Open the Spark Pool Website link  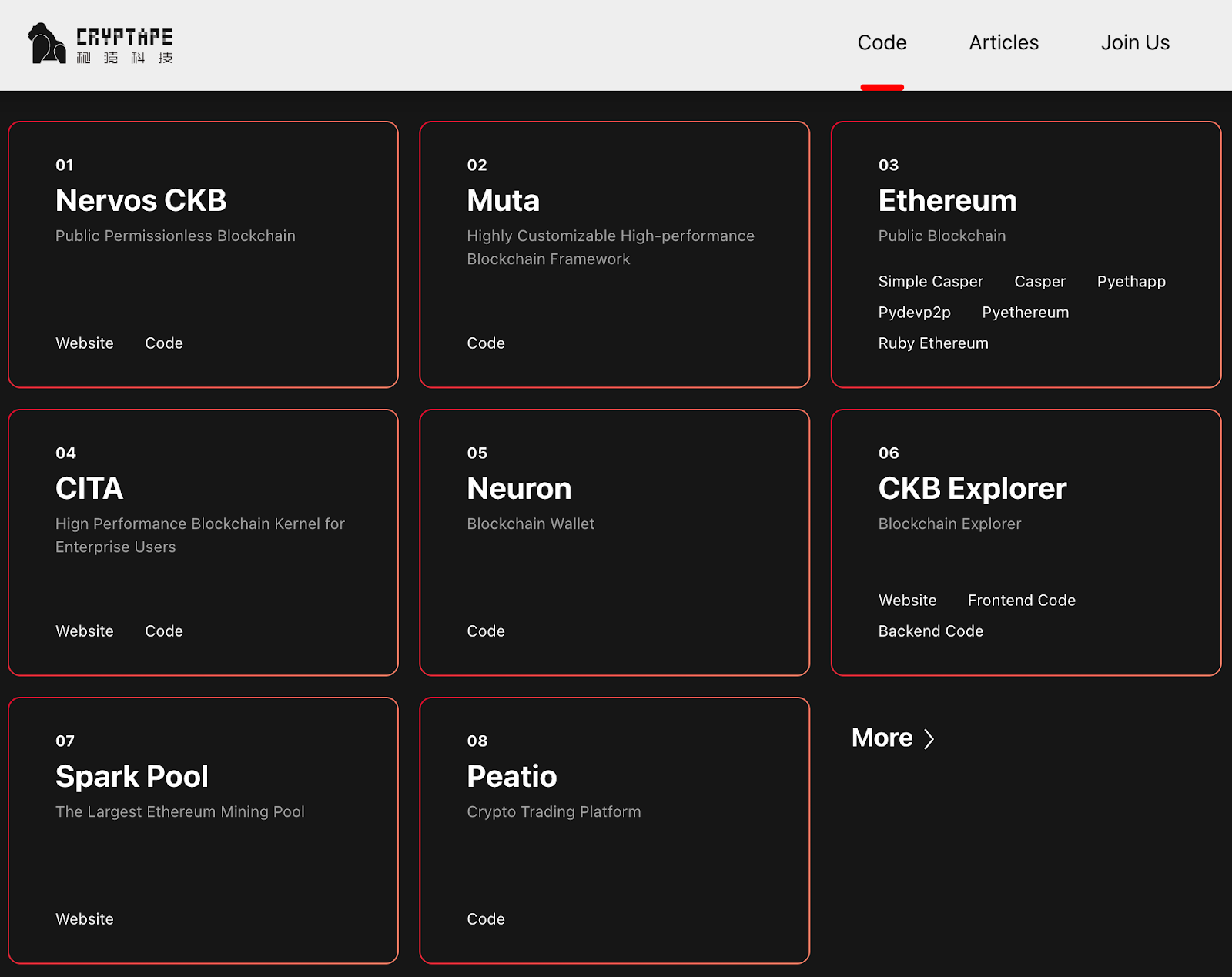[85, 919]
